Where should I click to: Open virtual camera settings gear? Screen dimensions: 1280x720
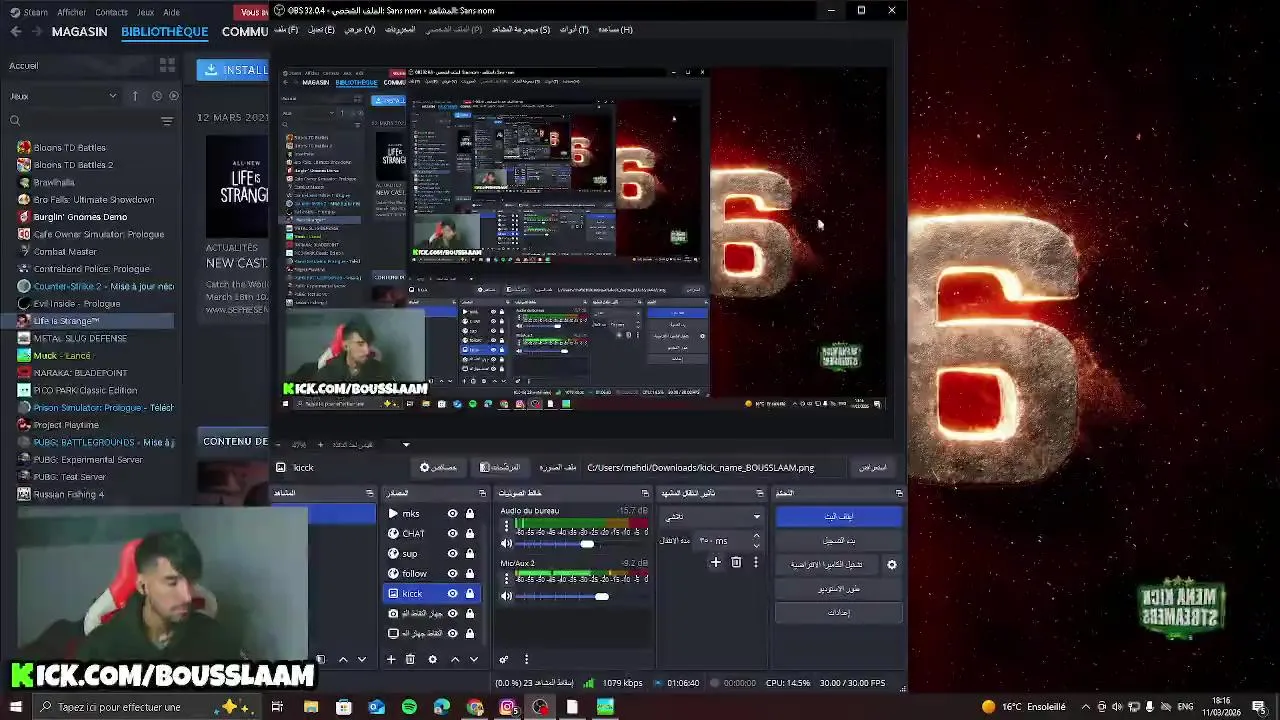[892, 564]
